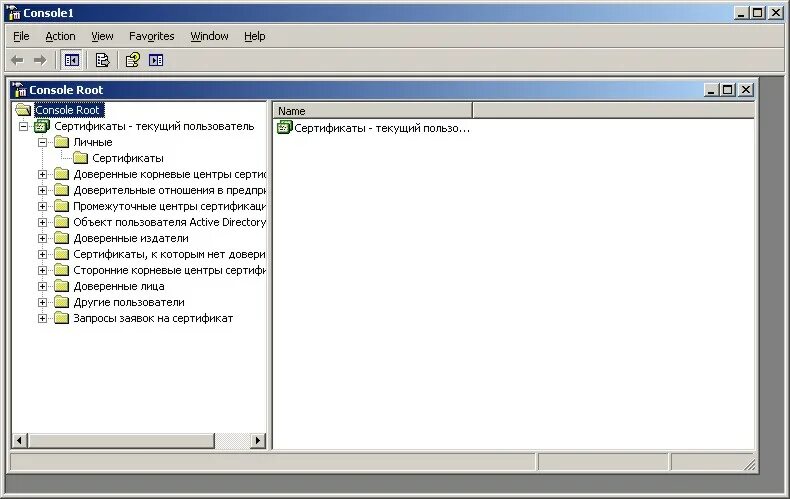Click the Console Root child window icon
Viewport: 790px width, 499px height.
tap(20, 90)
